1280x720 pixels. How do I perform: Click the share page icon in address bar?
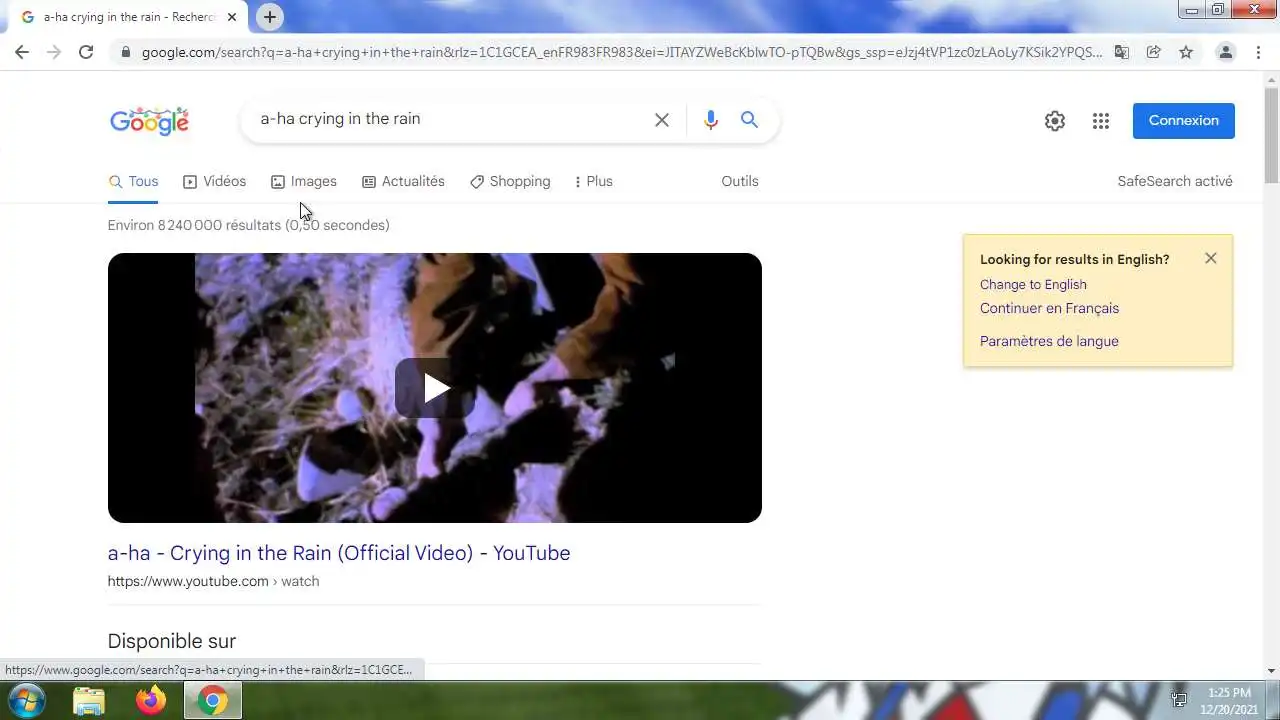pos(1153,52)
